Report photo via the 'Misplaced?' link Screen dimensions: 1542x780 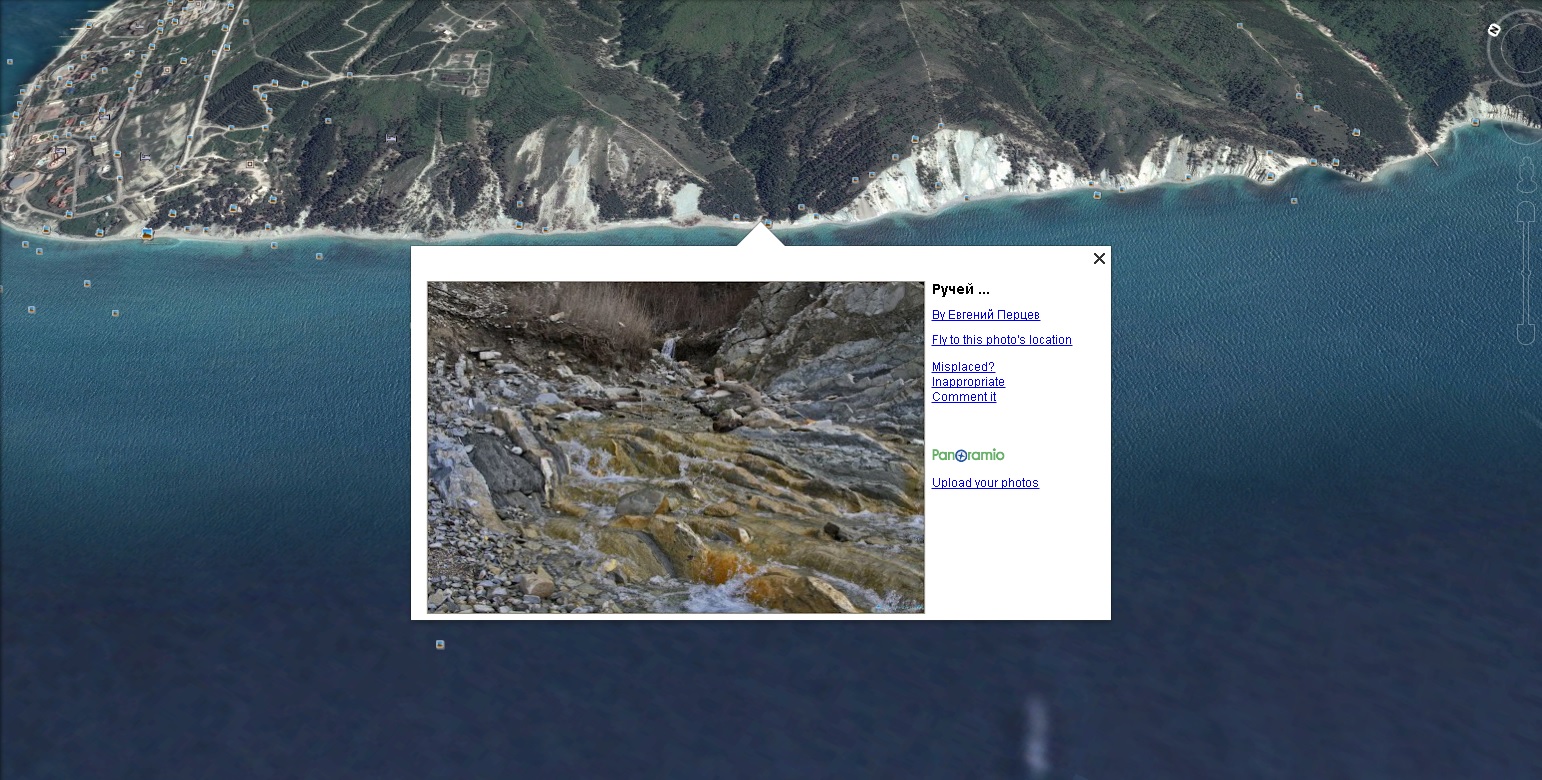[963, 367]
